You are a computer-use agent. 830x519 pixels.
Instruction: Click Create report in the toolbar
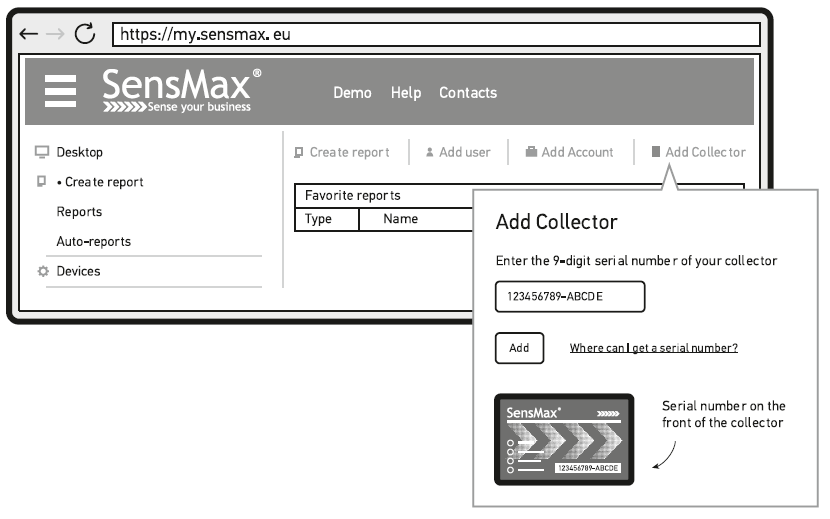349,153
